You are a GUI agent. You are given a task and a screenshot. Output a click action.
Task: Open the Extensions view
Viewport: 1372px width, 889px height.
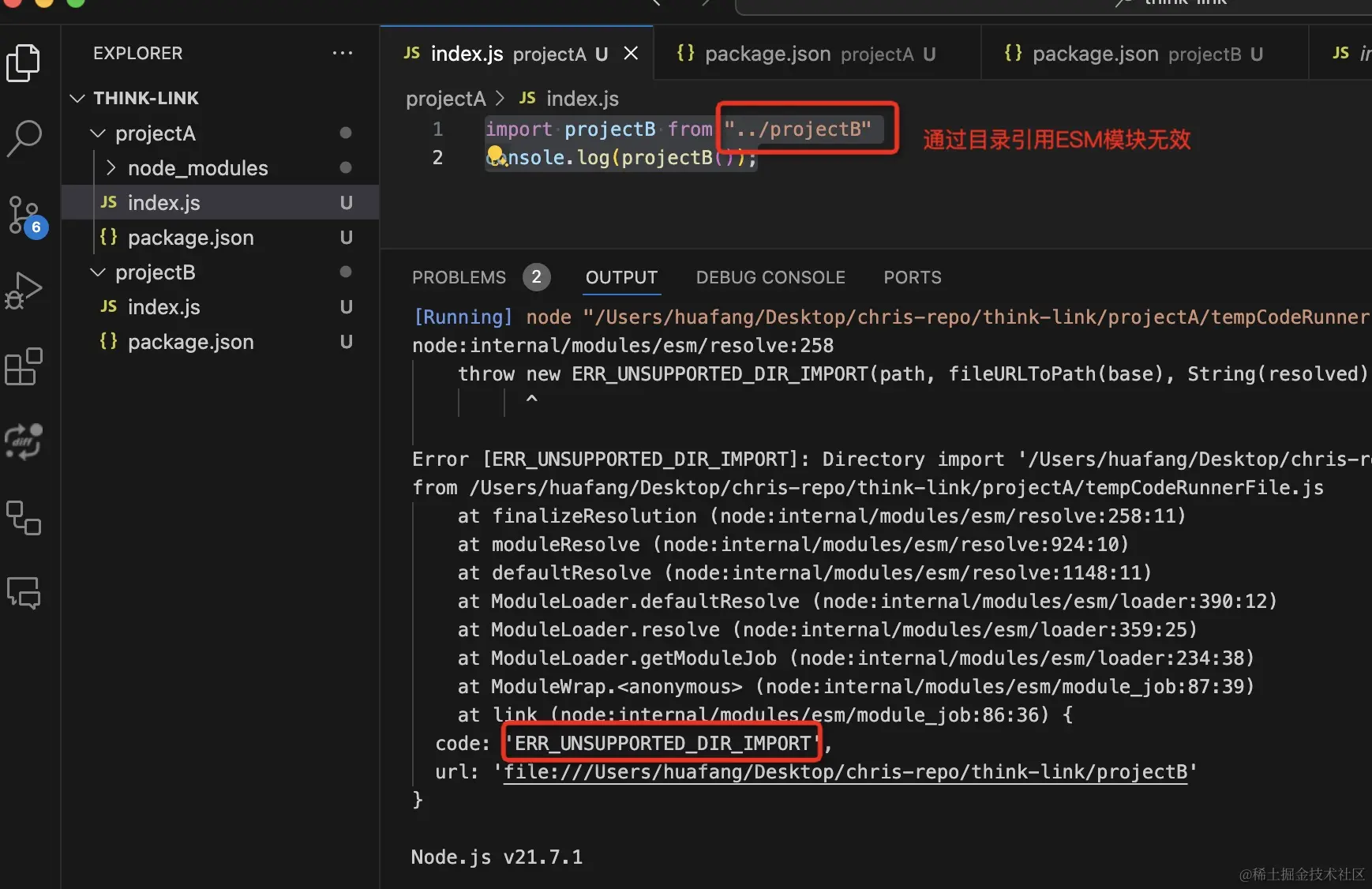tap(24, 366)
